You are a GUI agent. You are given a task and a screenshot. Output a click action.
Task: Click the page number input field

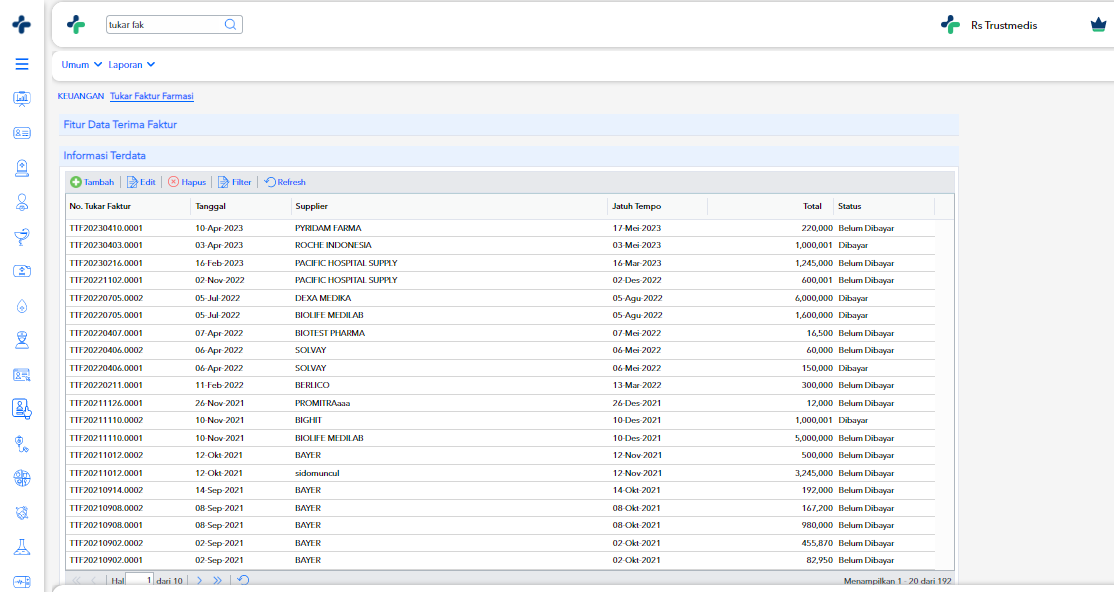tap(140, 581)
